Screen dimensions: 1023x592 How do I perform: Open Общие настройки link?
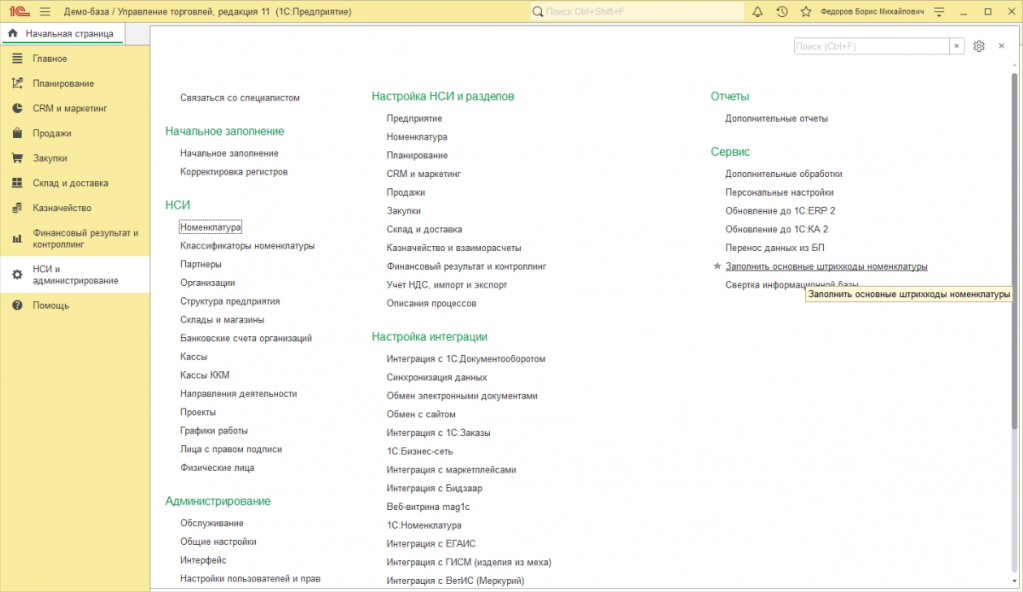[218, 542]
